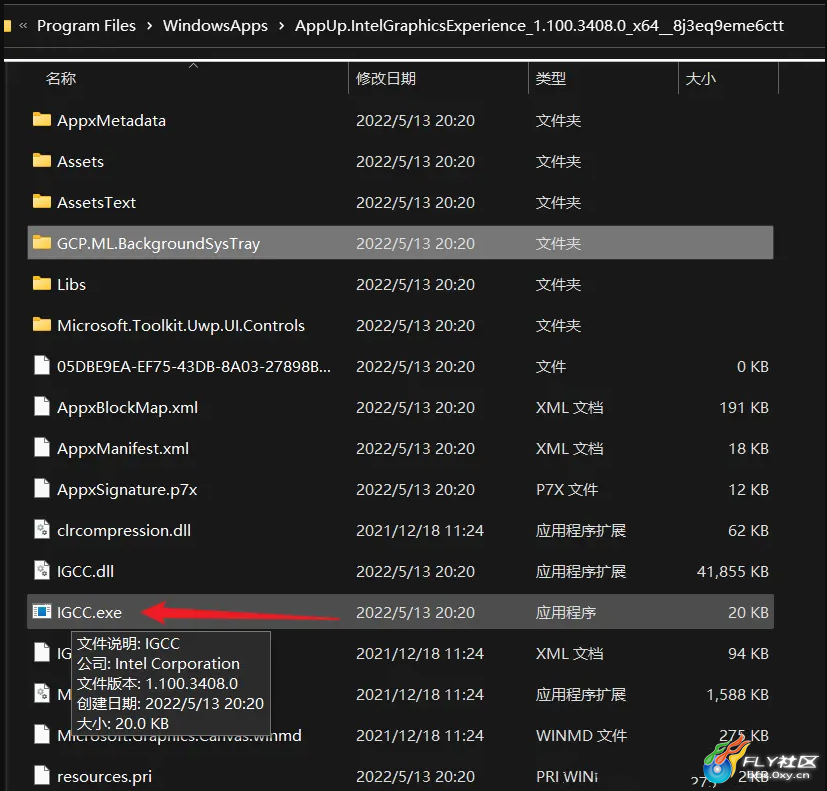
Task: Click the PRI type cell for resources.pri
Action: (567, 777)
